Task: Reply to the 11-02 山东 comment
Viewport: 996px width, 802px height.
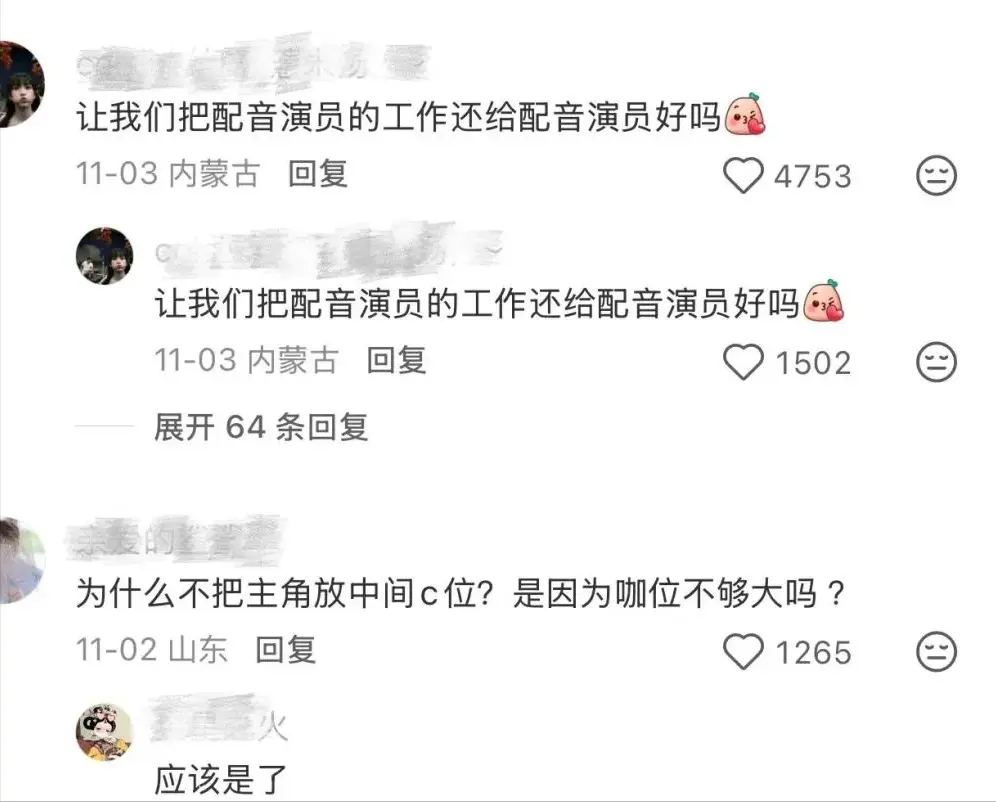Action: tap(285, 650)
